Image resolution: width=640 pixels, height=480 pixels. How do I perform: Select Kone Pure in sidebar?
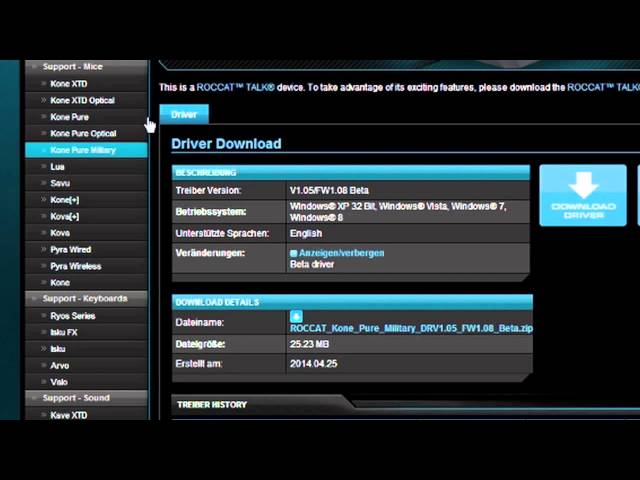(86, 117)
